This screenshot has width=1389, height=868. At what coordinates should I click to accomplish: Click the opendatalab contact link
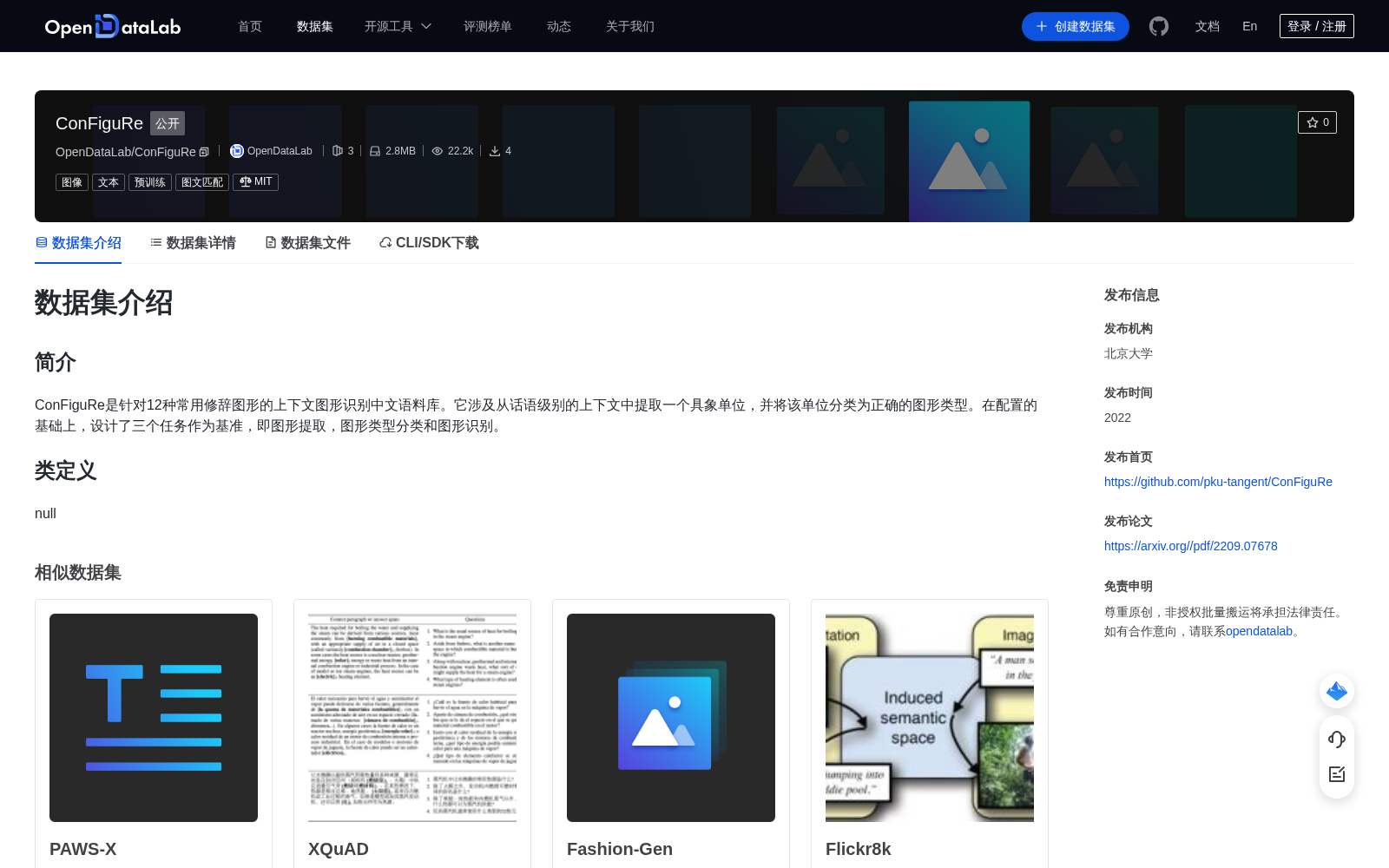coord(1259,631)
